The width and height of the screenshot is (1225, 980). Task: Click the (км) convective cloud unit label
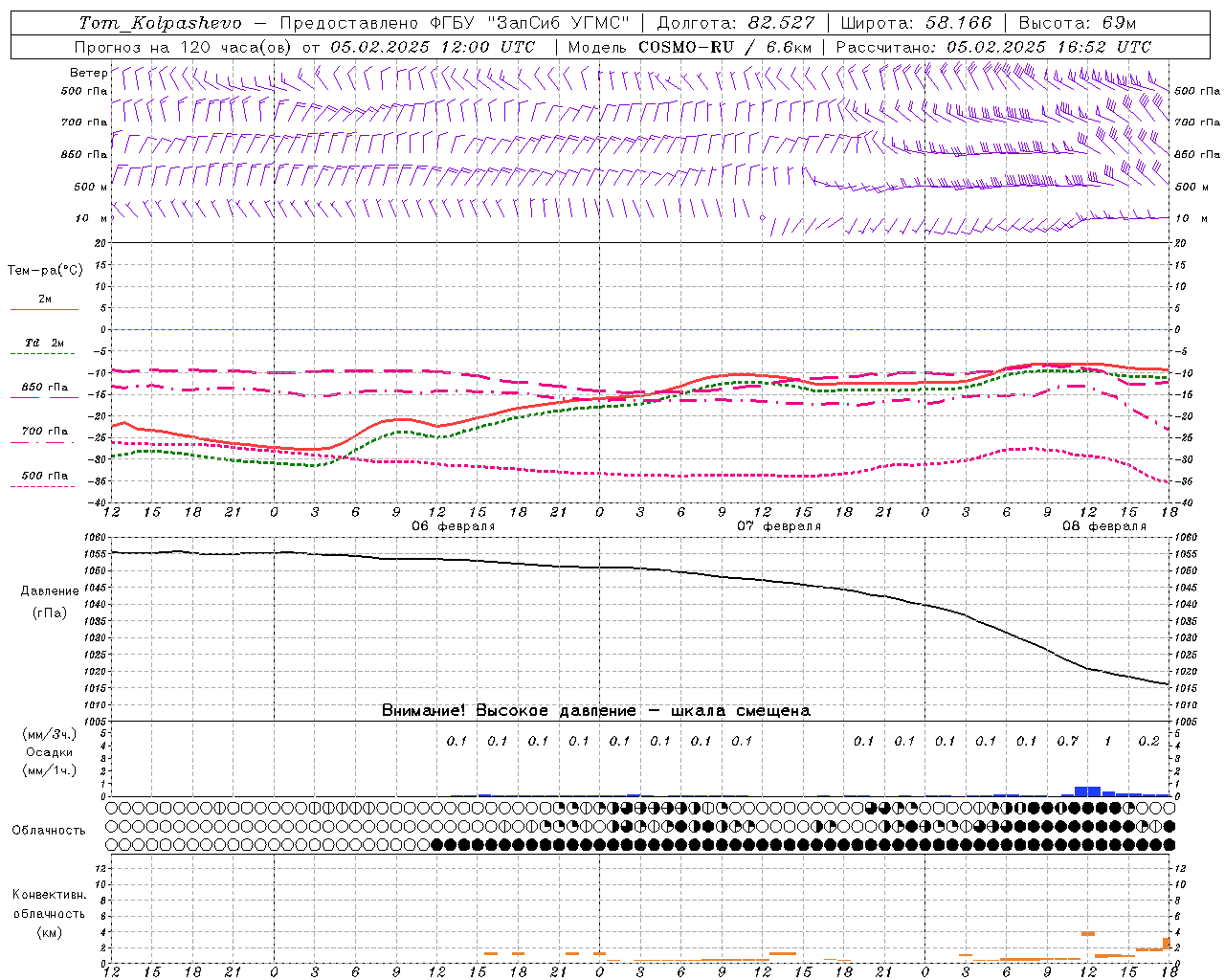click(x=49, y=932)
